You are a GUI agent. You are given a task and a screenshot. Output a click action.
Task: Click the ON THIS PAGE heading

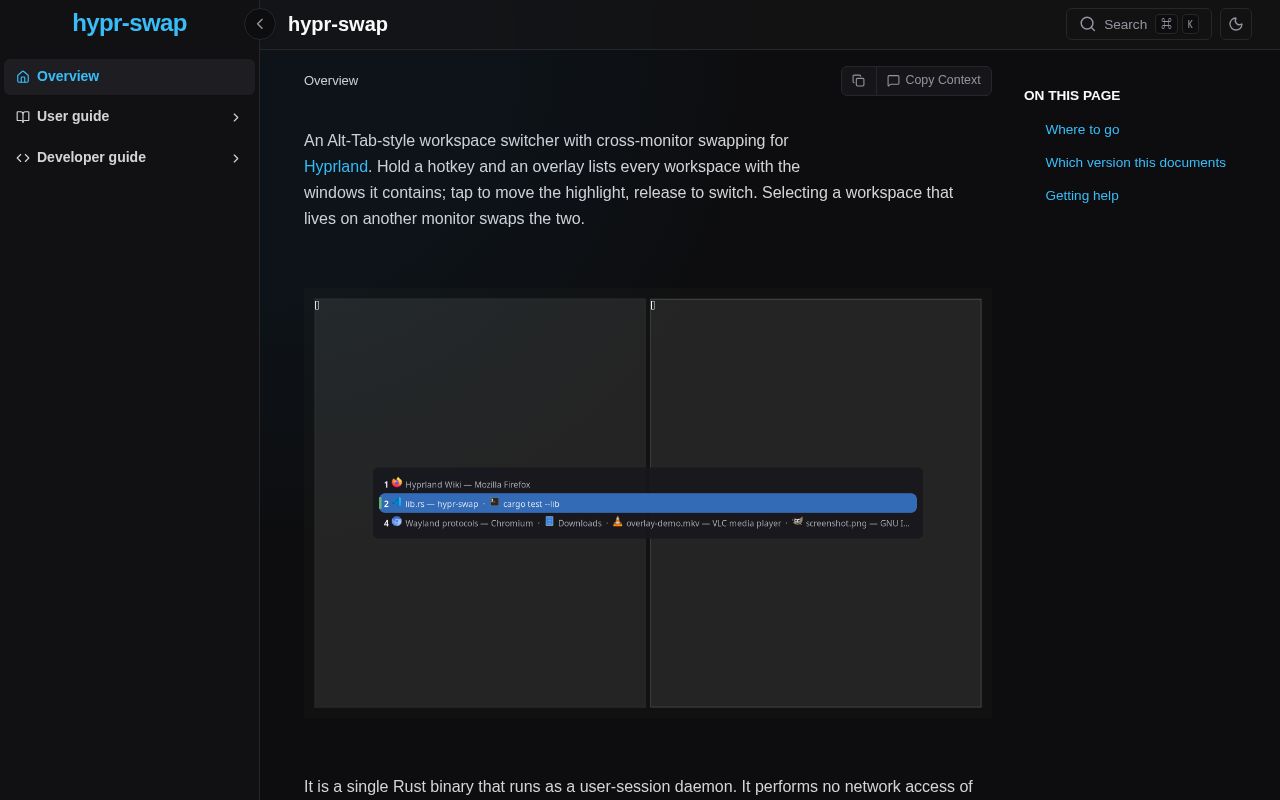click(x=1072, y=96)
